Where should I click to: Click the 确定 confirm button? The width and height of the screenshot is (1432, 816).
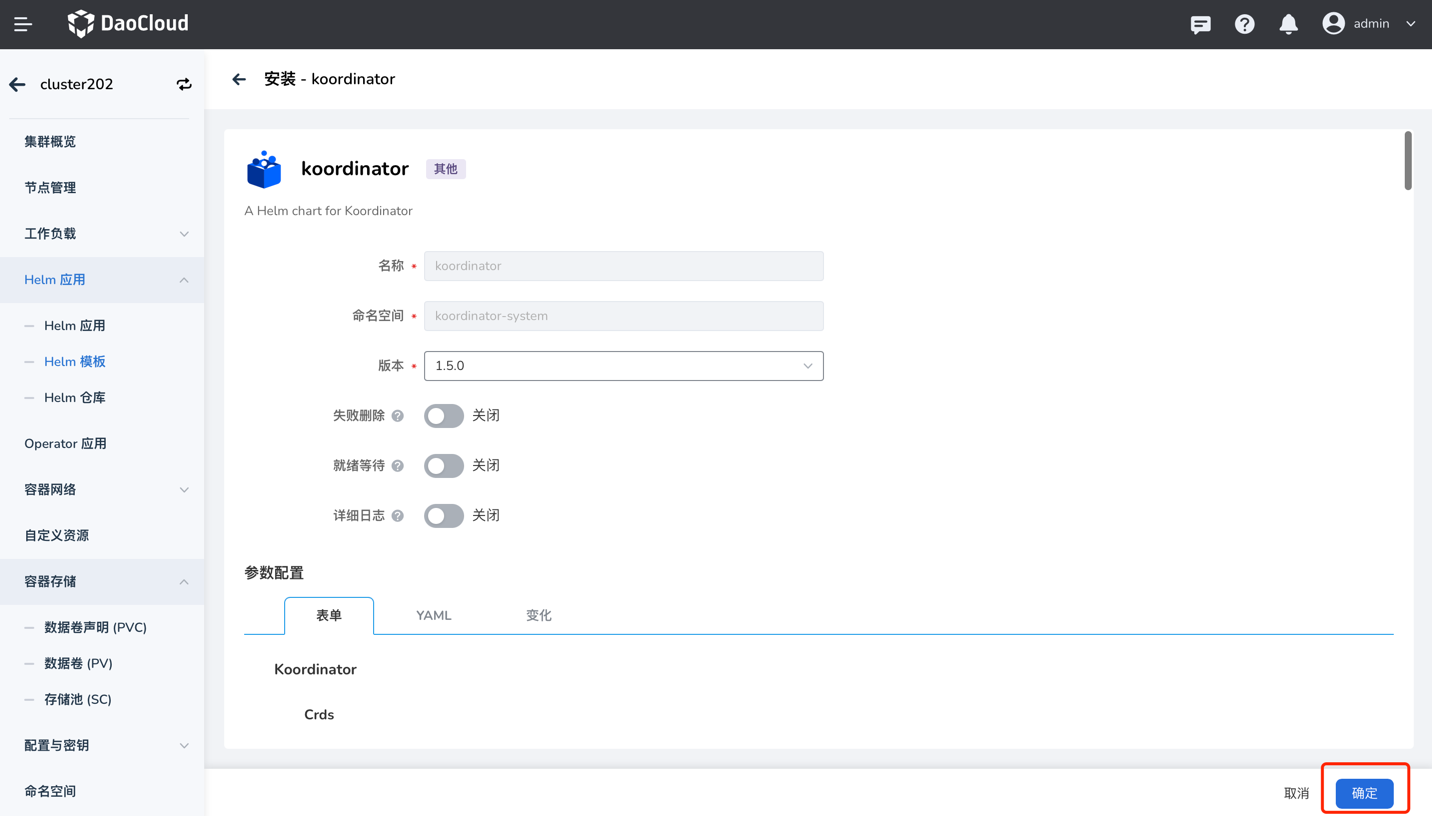1364,793
